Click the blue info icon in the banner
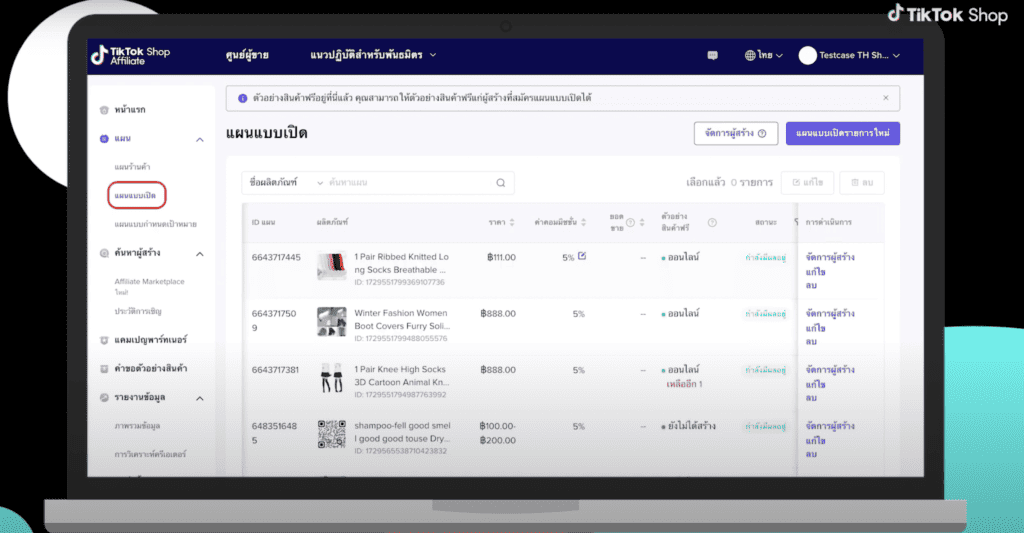 click(242, 98)
